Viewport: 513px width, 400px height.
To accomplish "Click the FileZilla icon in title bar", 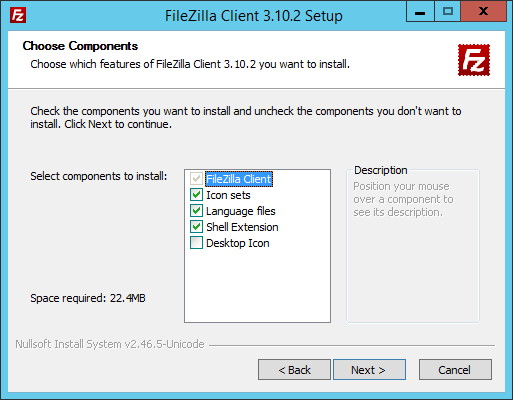I will (x=18, y=15).
